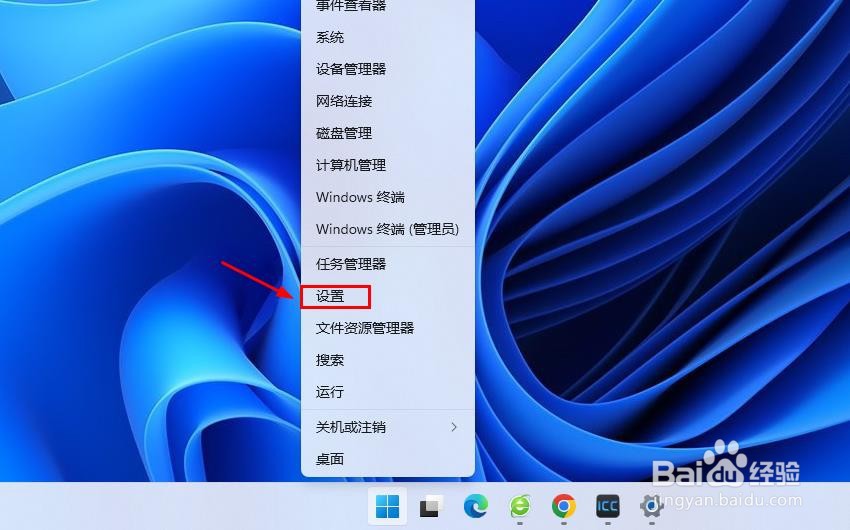The image size is (850, 530).
Task: Select 计算机管理 menu entry
Action: pos(388,165)
